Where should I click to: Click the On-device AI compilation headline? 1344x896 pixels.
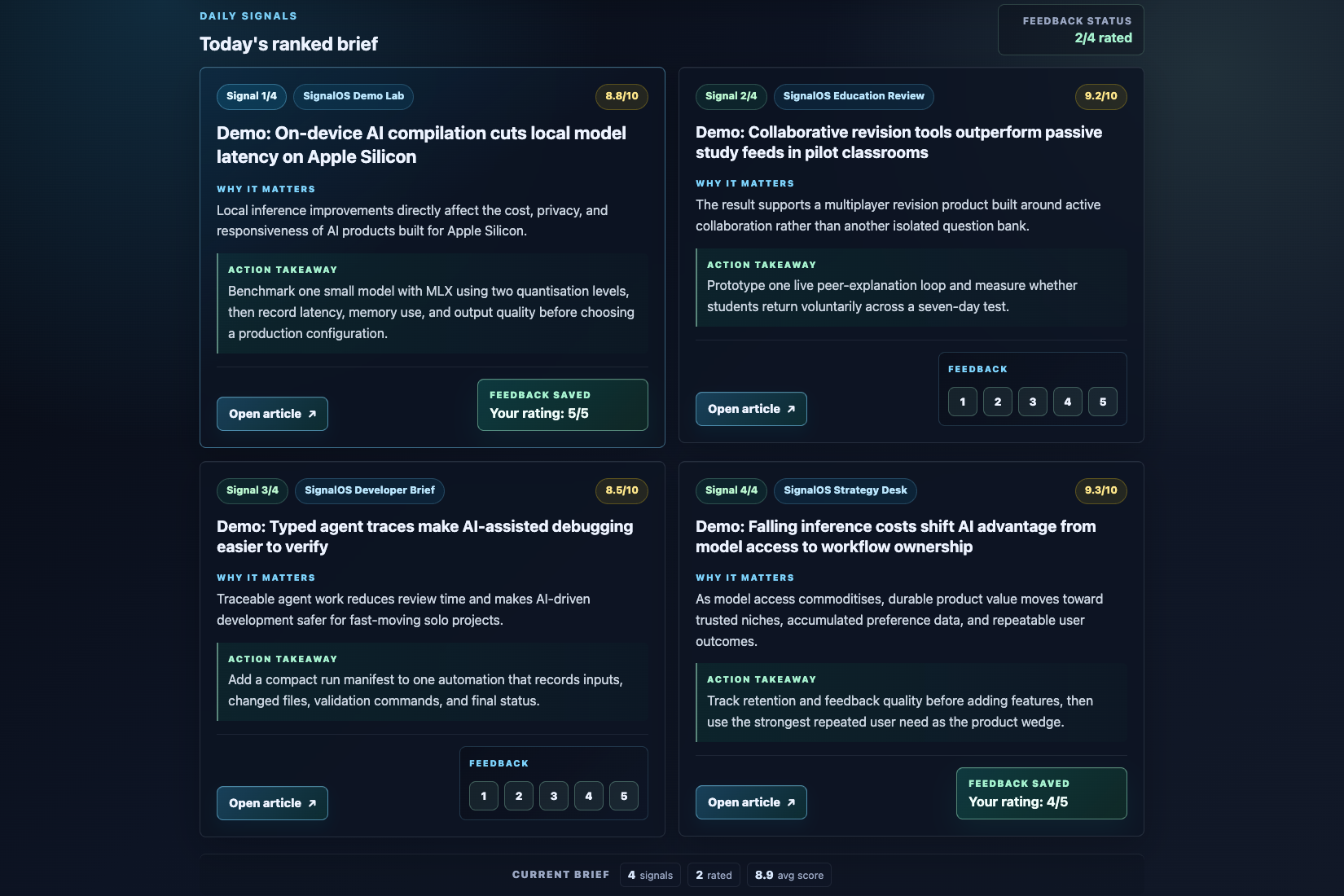point(422,145)
